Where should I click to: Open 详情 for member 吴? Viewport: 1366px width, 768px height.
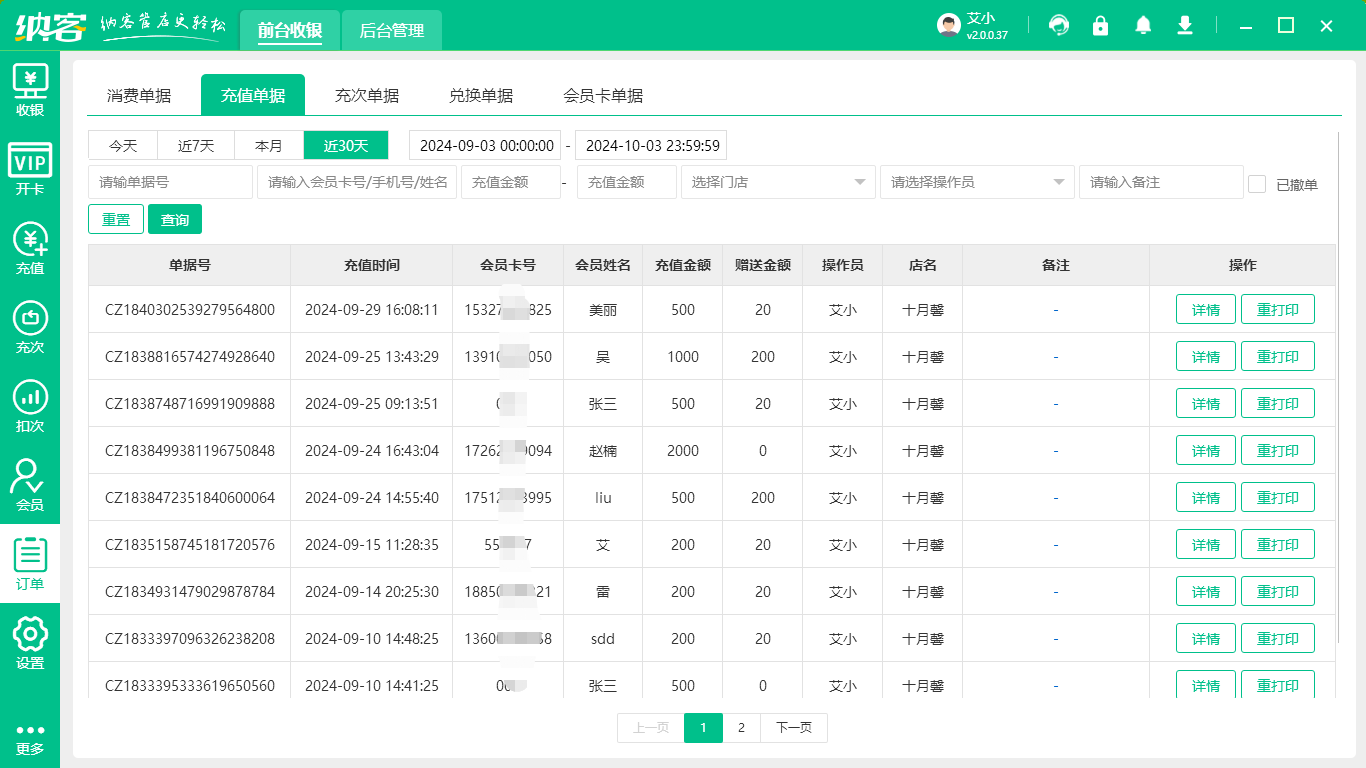click(1206, 357)
